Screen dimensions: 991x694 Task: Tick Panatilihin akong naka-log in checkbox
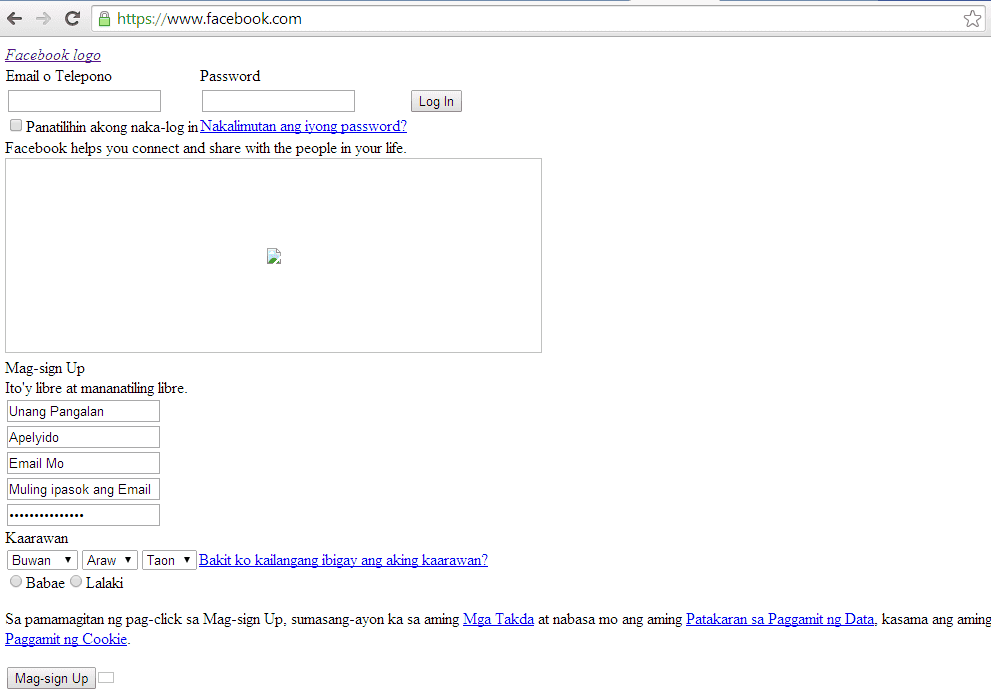coord(16,125)
